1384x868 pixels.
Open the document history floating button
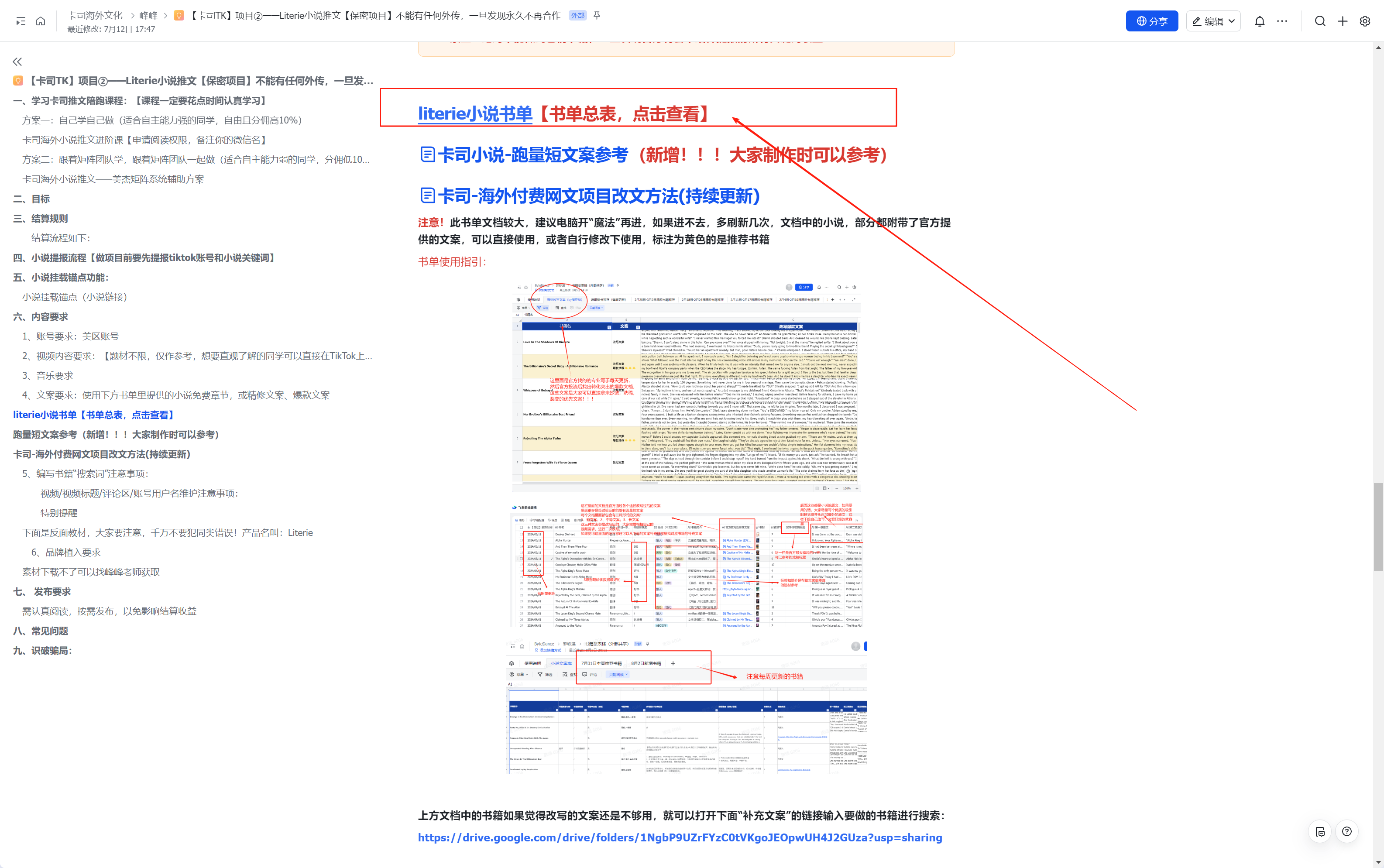point(1320,831)
